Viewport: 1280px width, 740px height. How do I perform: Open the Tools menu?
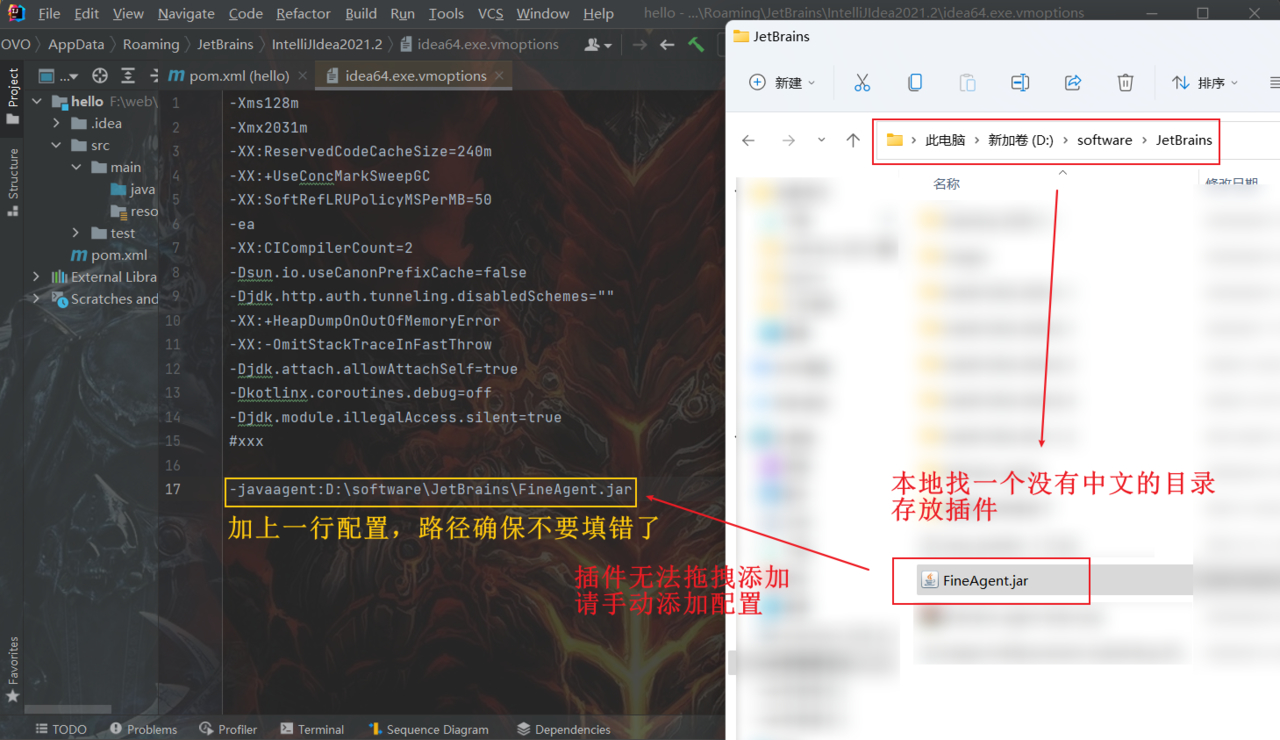click(446, 14)
